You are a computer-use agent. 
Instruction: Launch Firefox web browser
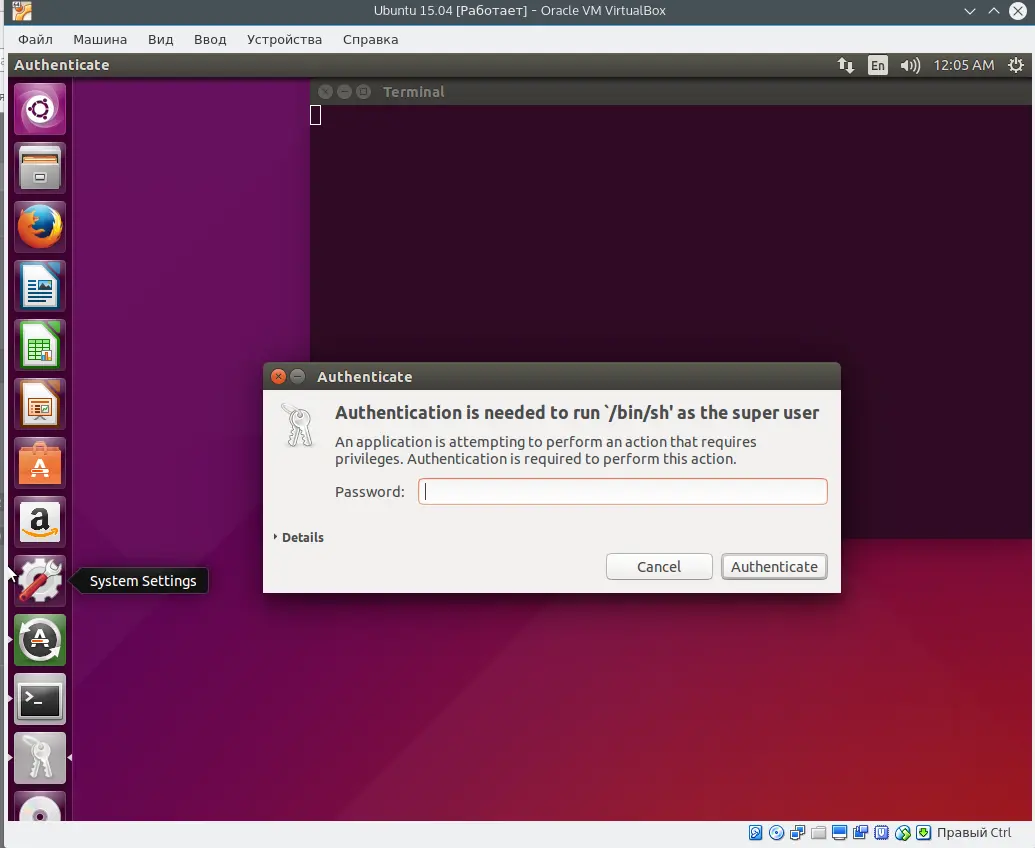pos(40,227)
